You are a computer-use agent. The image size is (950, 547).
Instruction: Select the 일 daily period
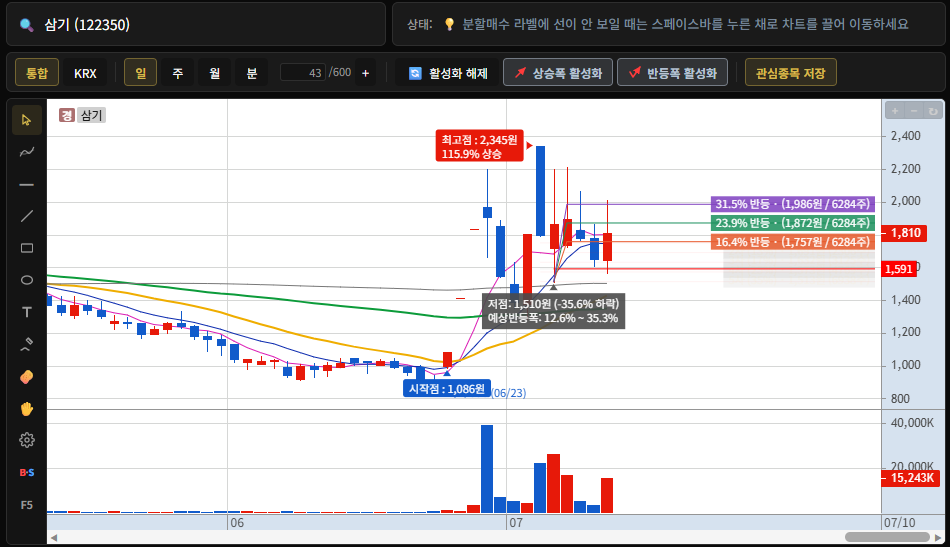pos(141,73)
